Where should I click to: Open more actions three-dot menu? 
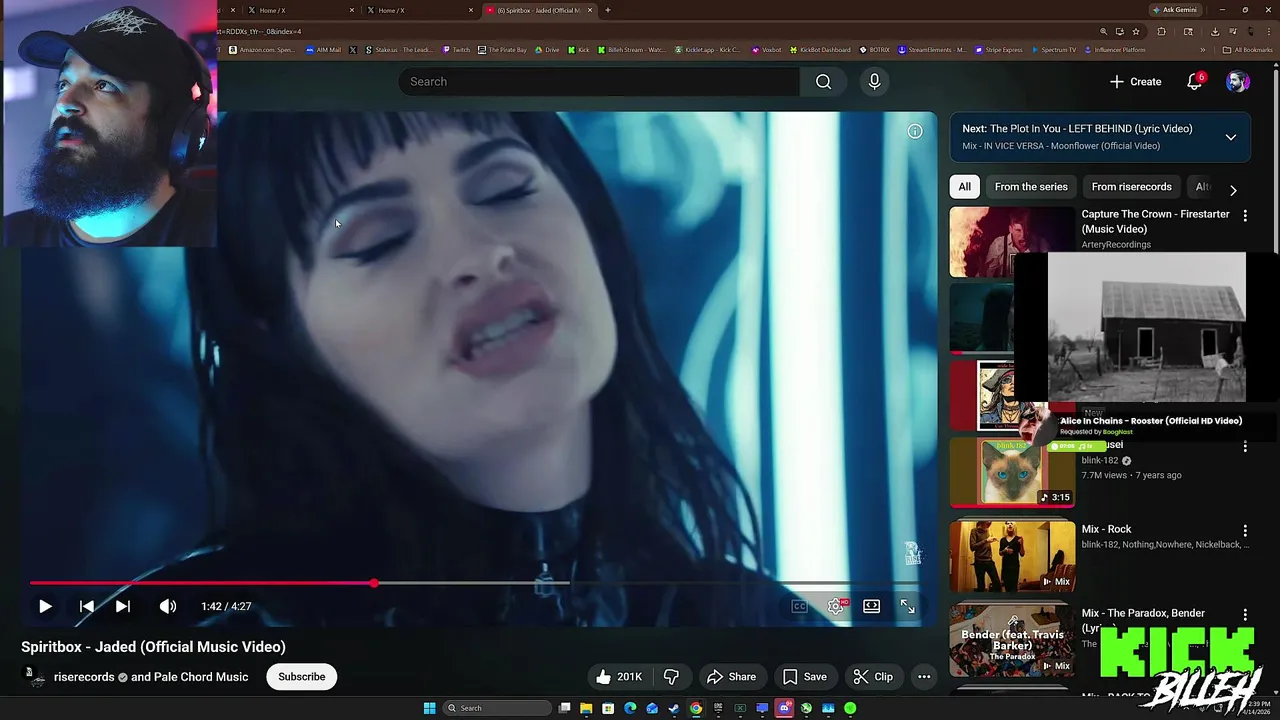click(924, 677)
